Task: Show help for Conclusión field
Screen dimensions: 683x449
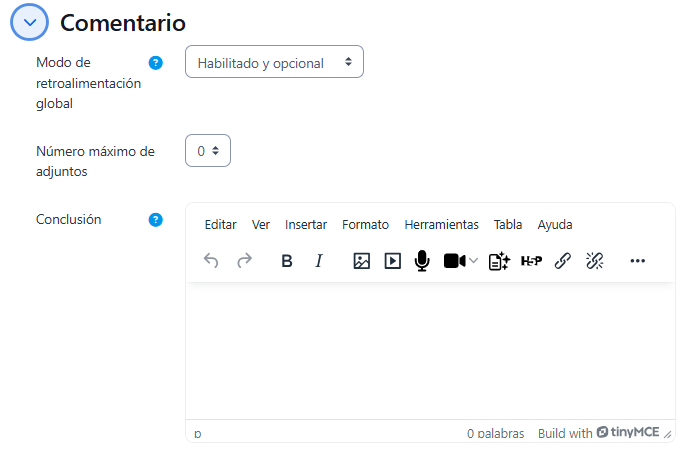Action: click(x=155, y=220)
